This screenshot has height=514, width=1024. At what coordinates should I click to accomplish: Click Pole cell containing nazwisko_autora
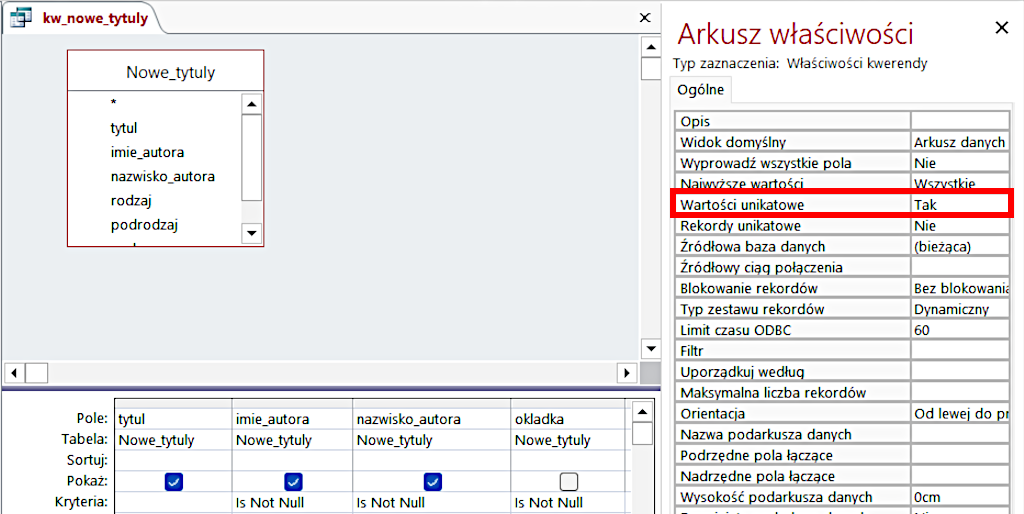click(432, 419)
